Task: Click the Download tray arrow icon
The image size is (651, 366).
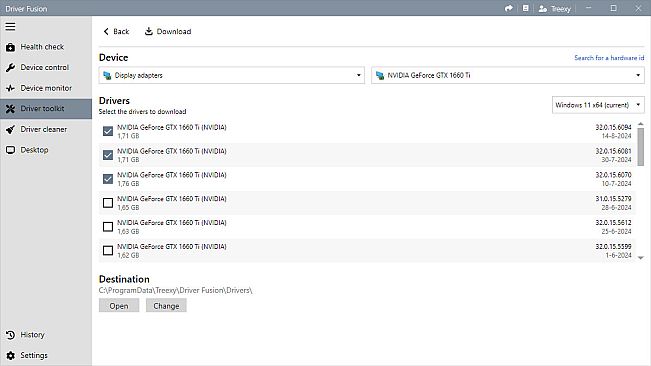Action: point(149,32)
